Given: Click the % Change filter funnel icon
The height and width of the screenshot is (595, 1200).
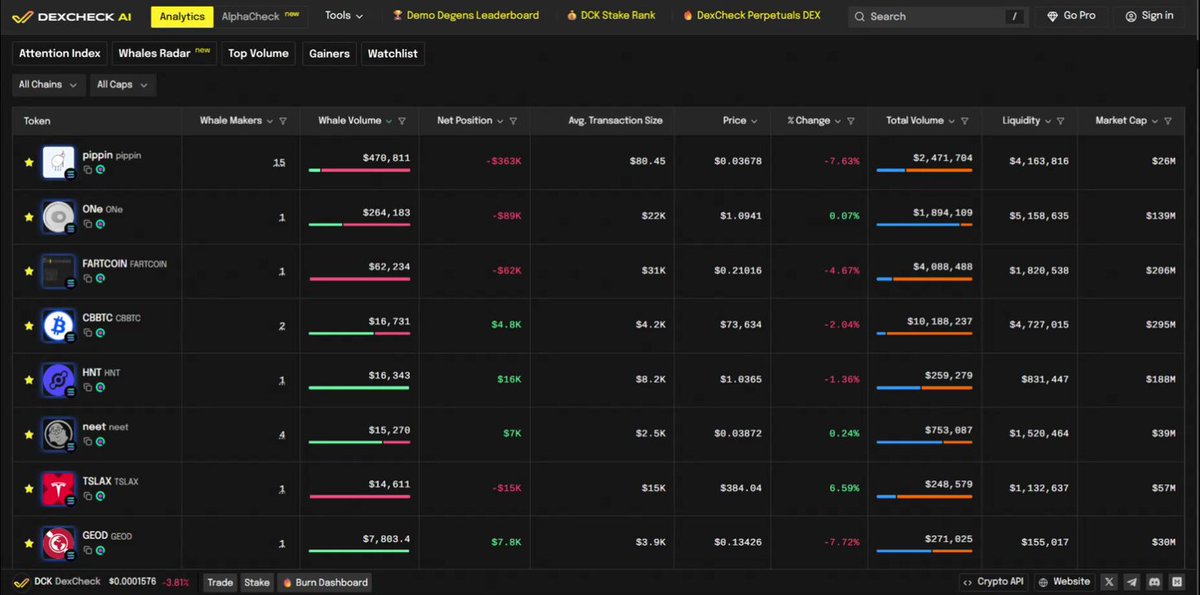Looking at the screenshot, I should click(x=851, y=121).
